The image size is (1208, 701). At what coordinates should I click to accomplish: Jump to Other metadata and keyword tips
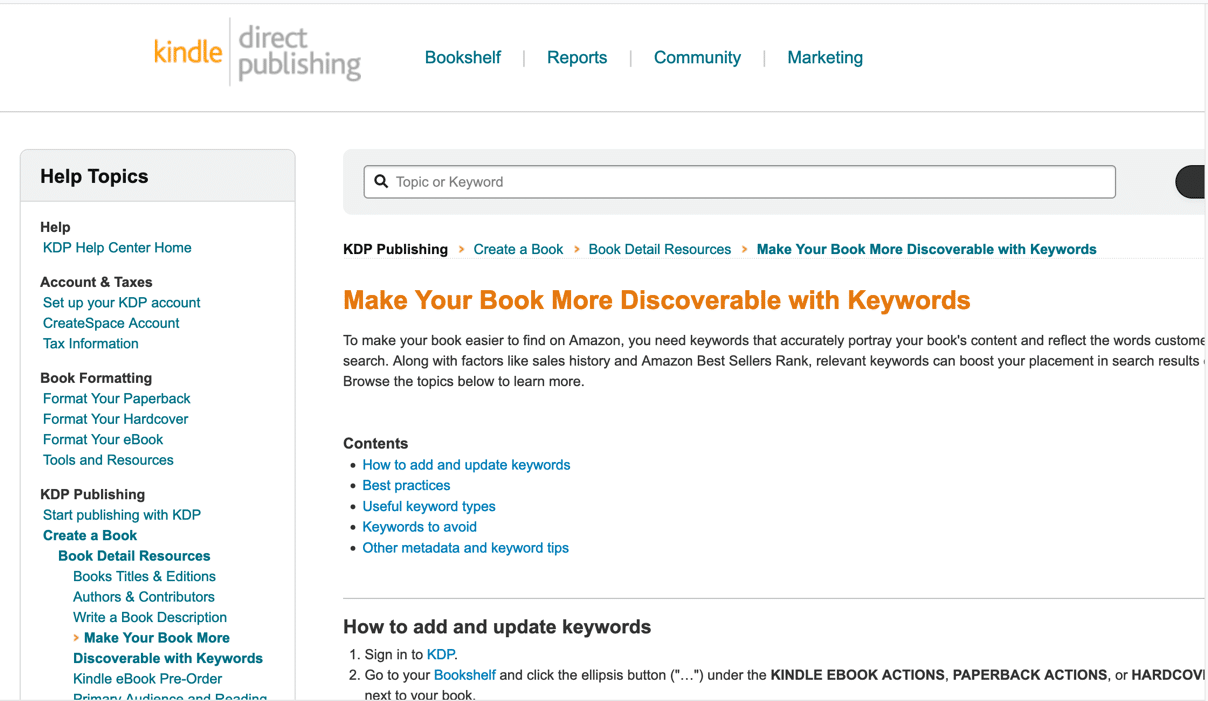[x=465, y=548]
